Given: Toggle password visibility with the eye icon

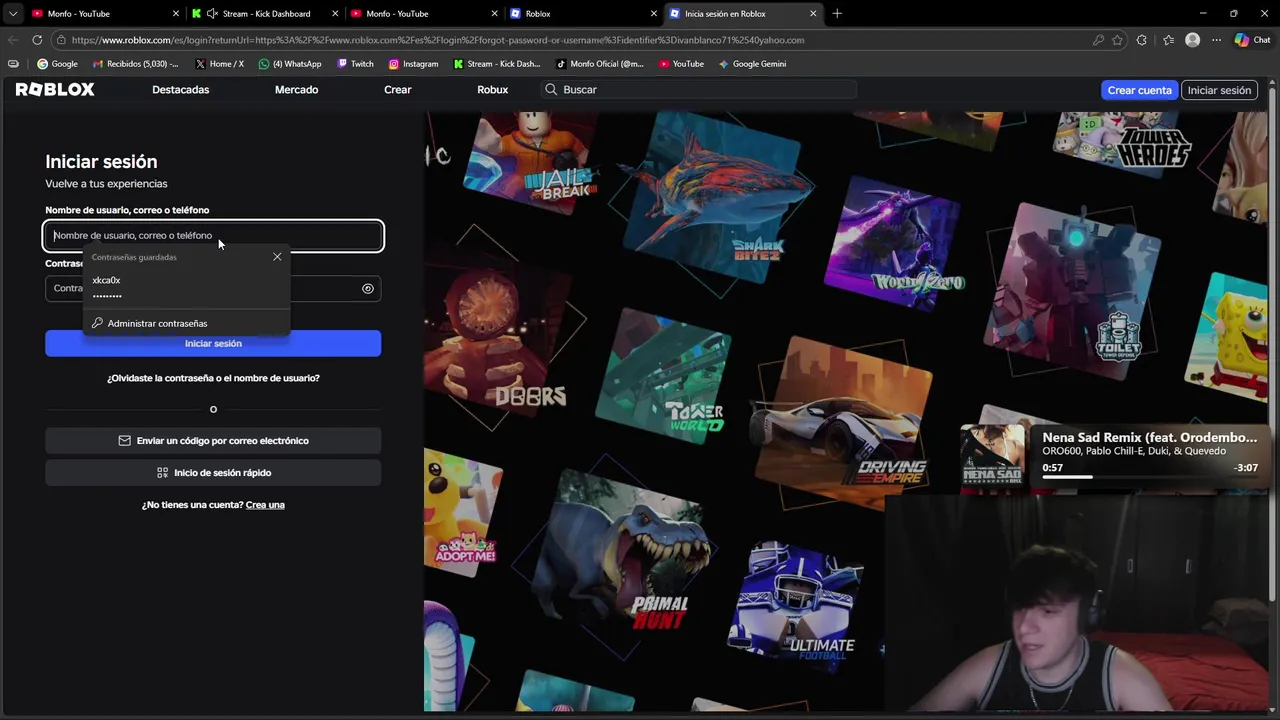Looking at the screenshot, I should 368,289.
